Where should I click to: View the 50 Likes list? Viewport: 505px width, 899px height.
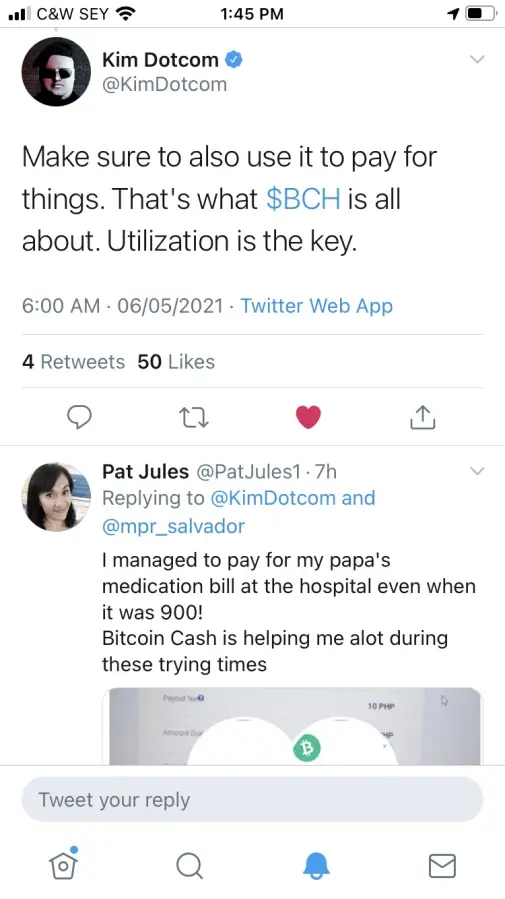(176, 362)
